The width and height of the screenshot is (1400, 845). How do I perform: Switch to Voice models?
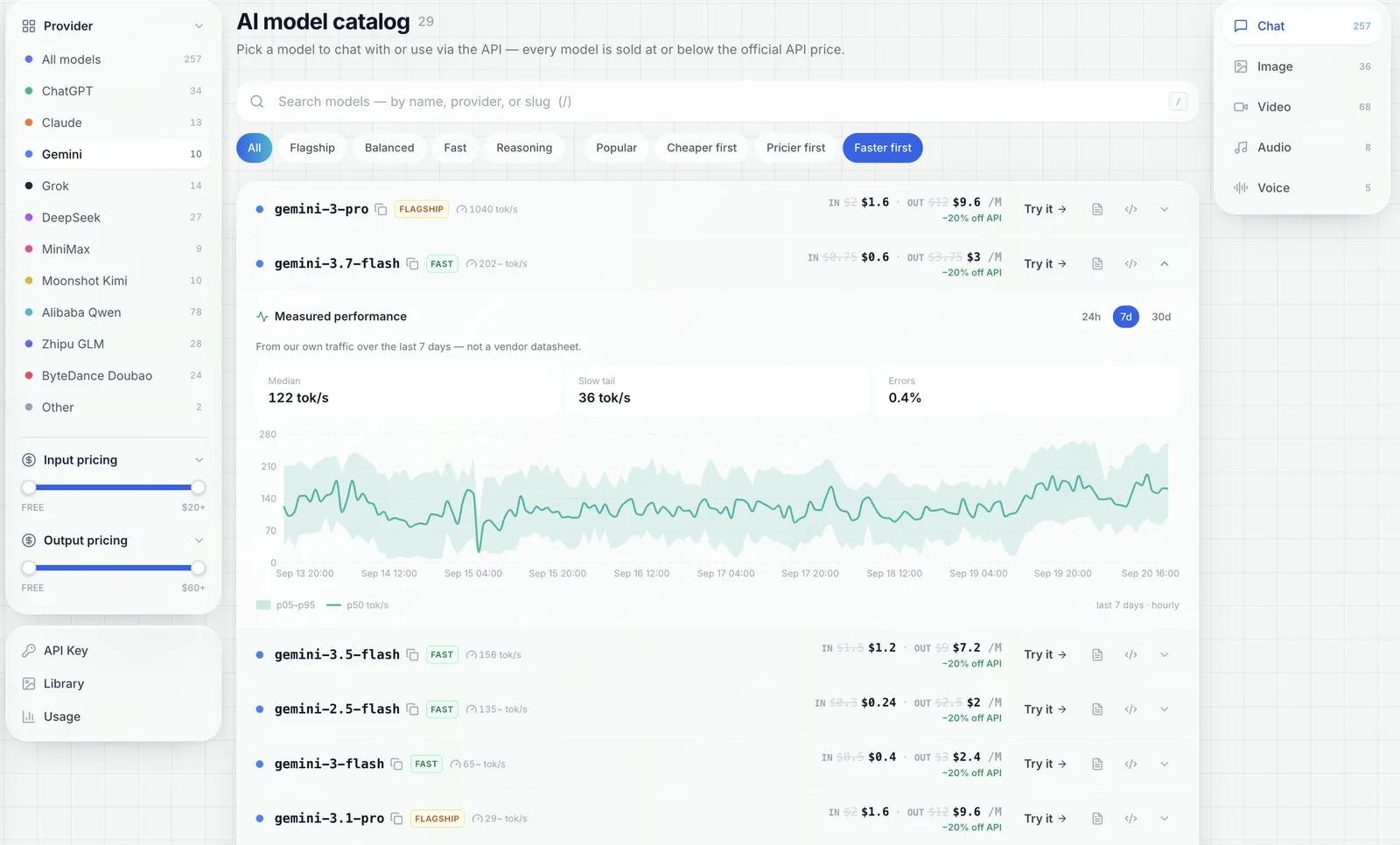click(x=1302, y=188)
